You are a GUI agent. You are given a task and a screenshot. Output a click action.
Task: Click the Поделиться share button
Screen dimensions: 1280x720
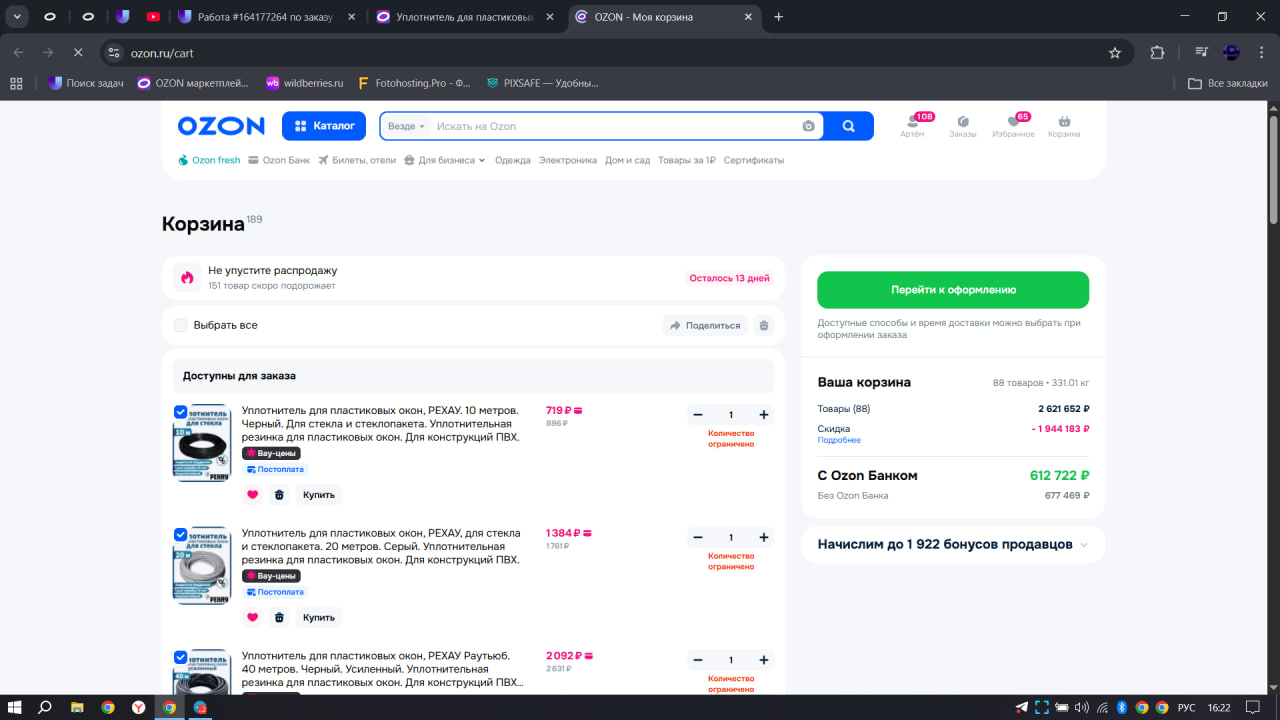tap(705, 325)
